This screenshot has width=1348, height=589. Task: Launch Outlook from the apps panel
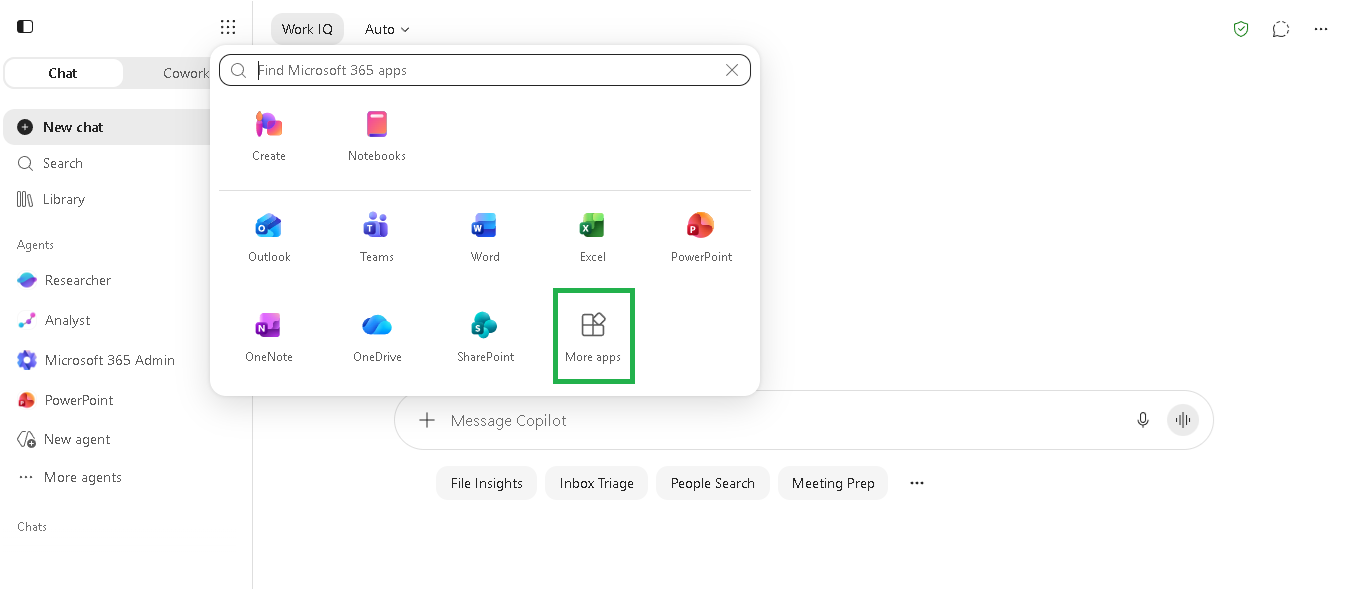tap(269, 237)
